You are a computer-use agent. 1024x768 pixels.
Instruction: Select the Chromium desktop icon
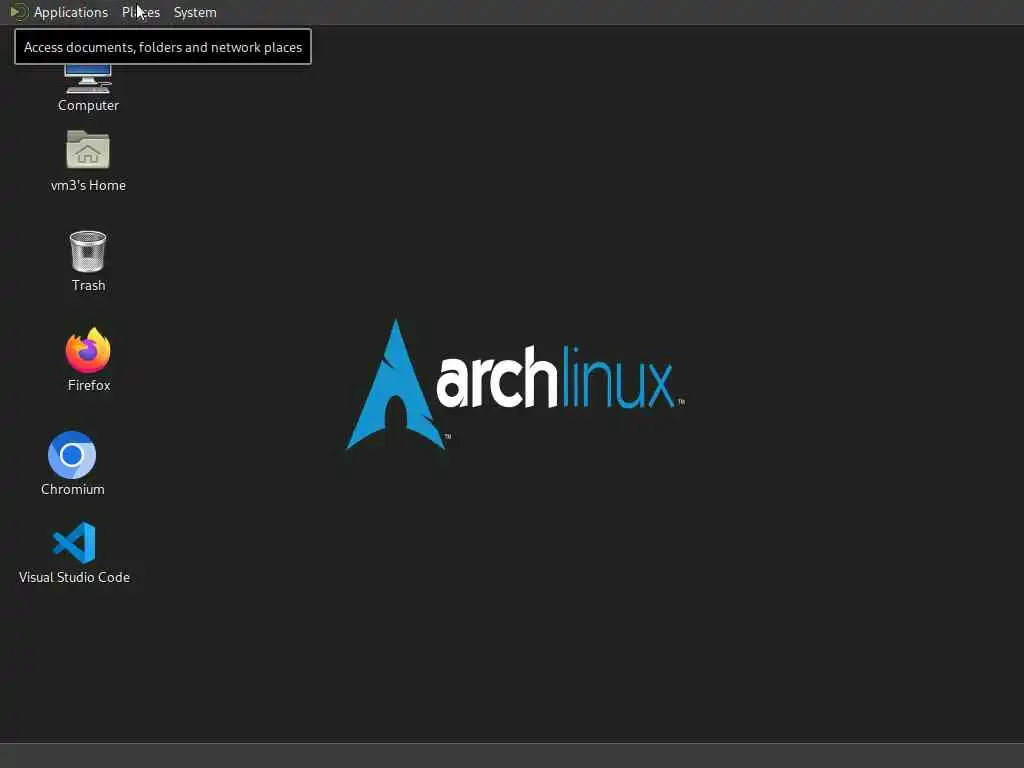[x=72, y=455]
